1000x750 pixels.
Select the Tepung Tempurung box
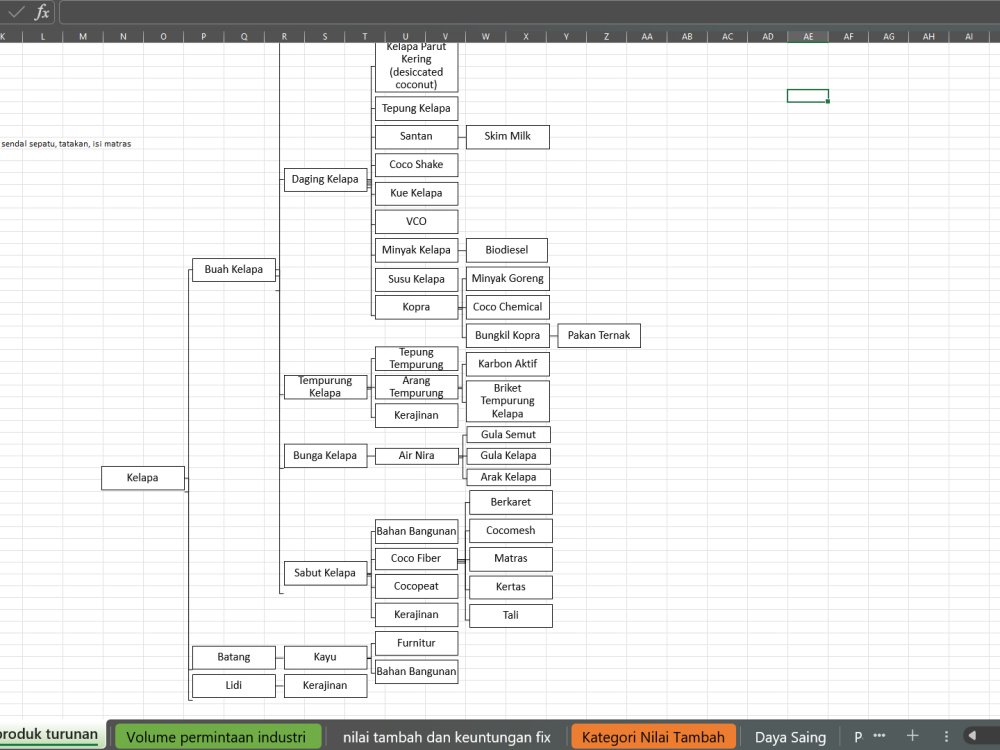[416, 358]
